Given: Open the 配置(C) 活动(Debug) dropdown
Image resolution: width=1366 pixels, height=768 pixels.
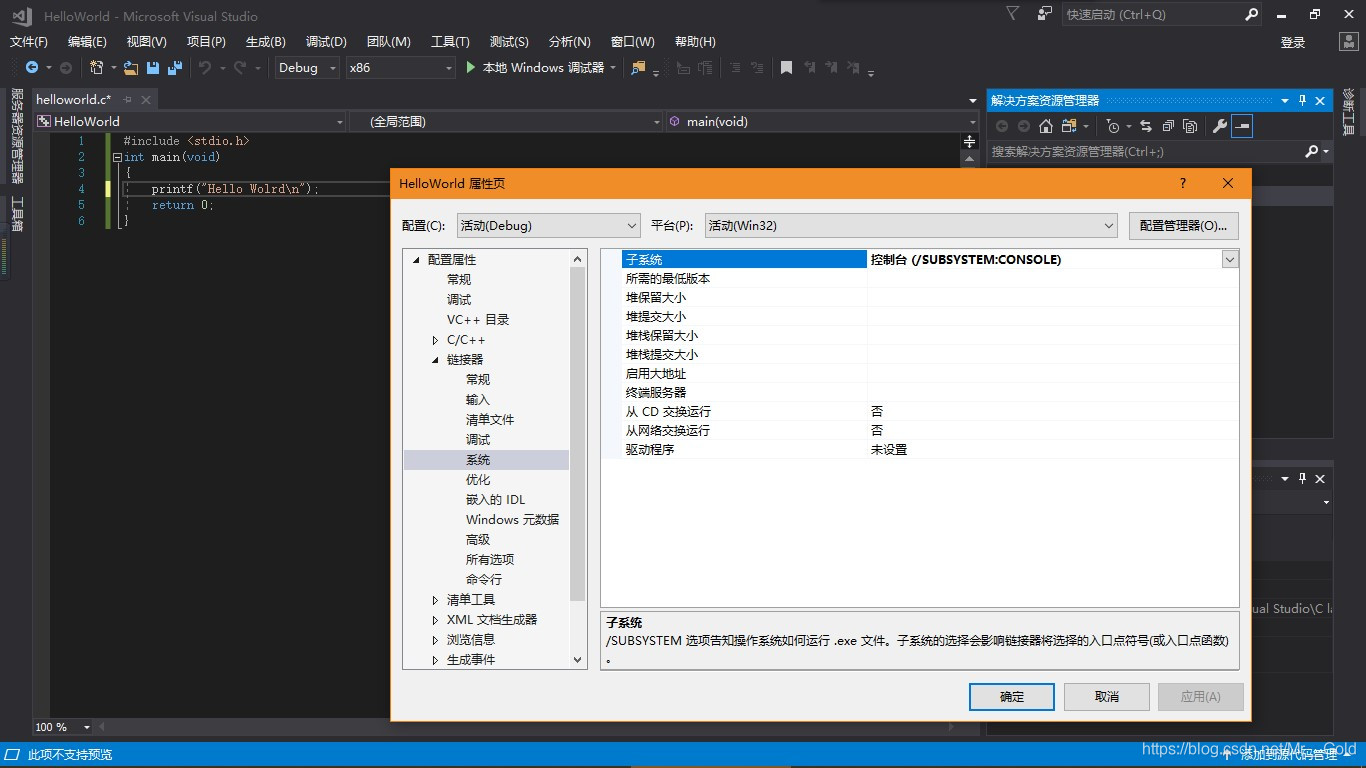Looking at the screenshot, I should (548, 225).
